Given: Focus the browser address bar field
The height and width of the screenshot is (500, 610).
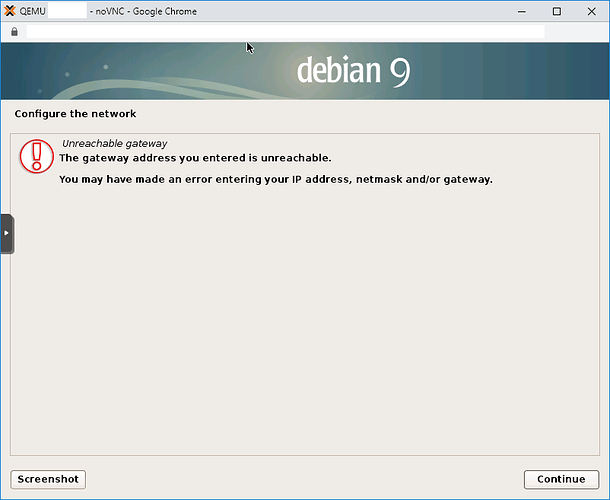Looking at the screenshot, I should 280,31.
